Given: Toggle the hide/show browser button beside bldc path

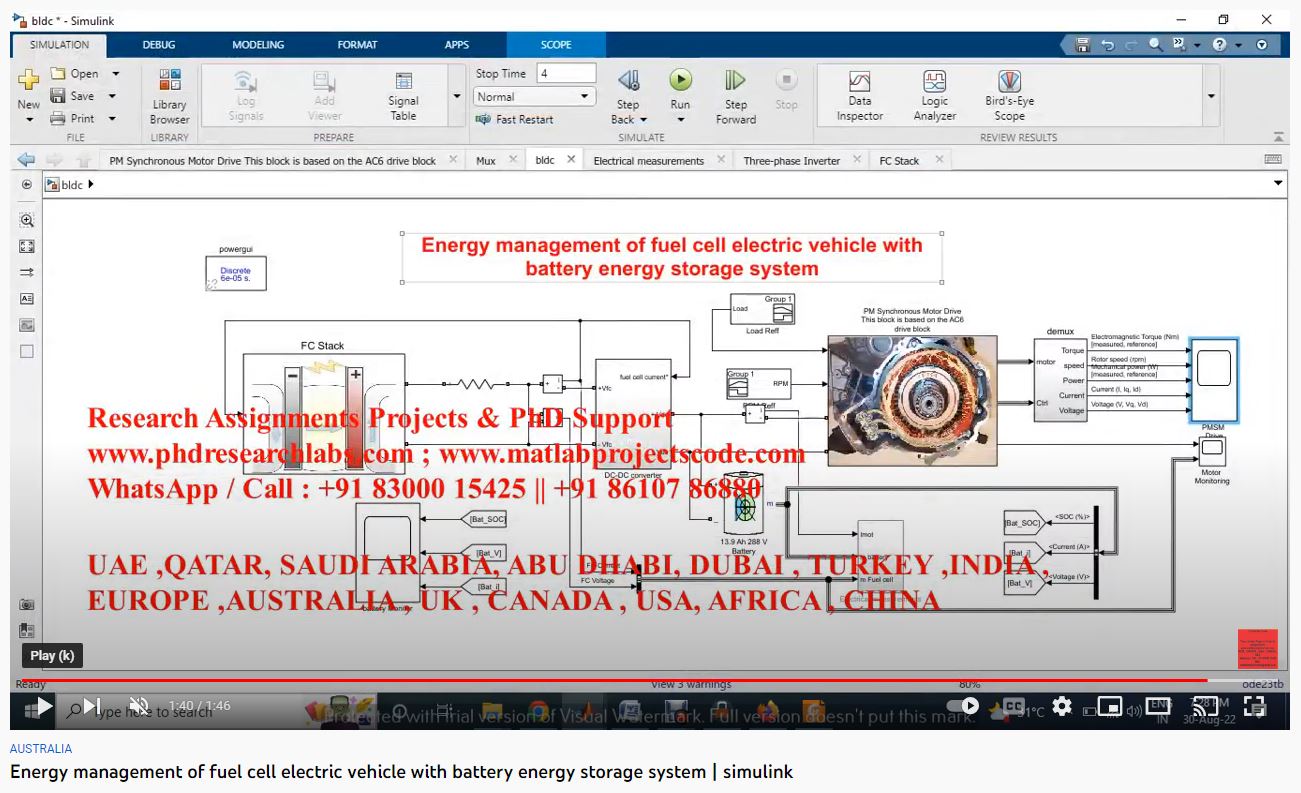Looking at the screenshot, I should coord(27,184).
